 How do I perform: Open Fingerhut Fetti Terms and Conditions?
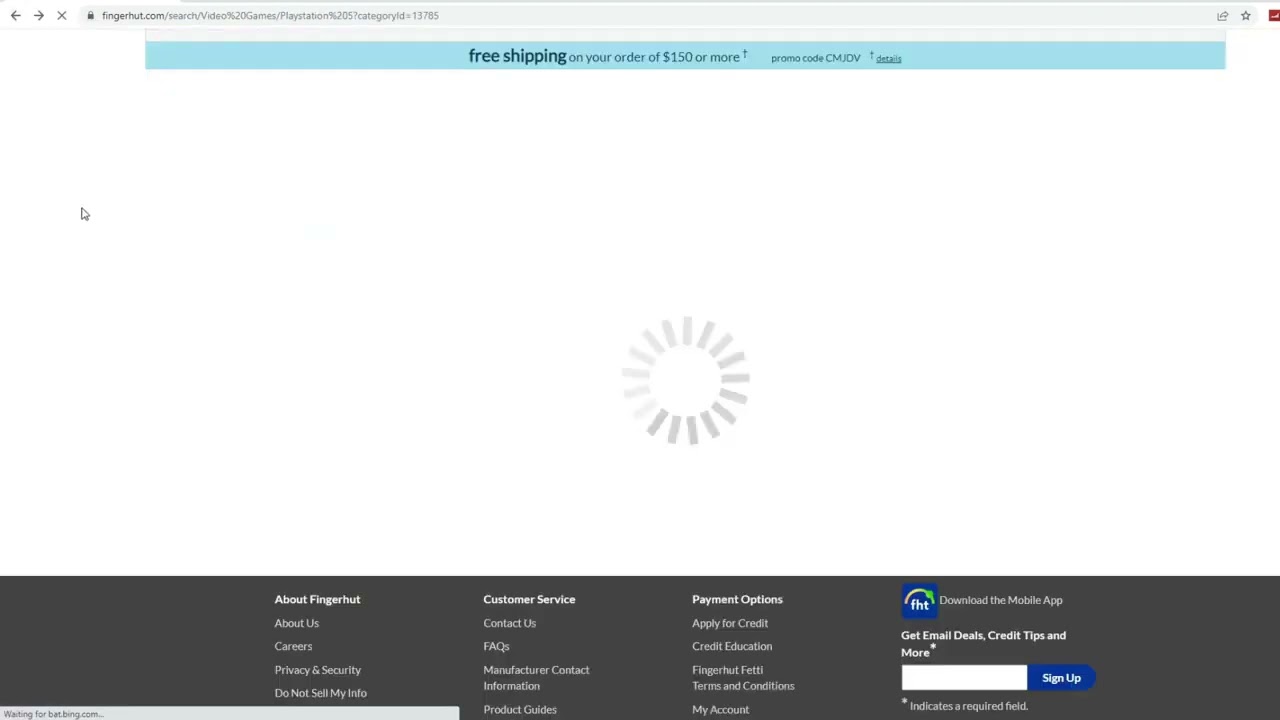(743, 678)
